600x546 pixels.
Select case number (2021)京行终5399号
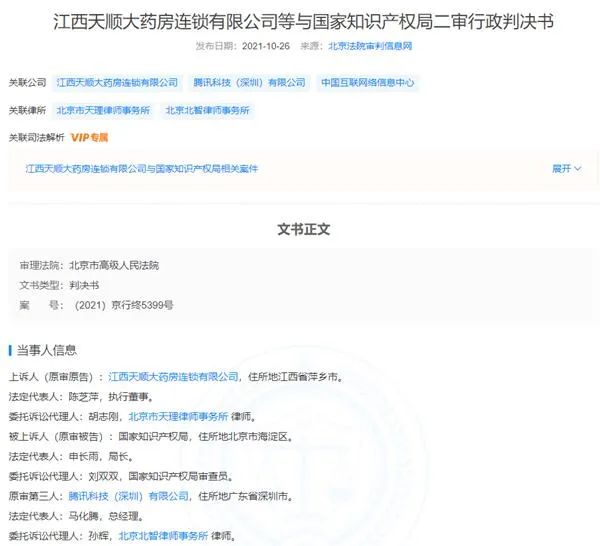(124, 305)
